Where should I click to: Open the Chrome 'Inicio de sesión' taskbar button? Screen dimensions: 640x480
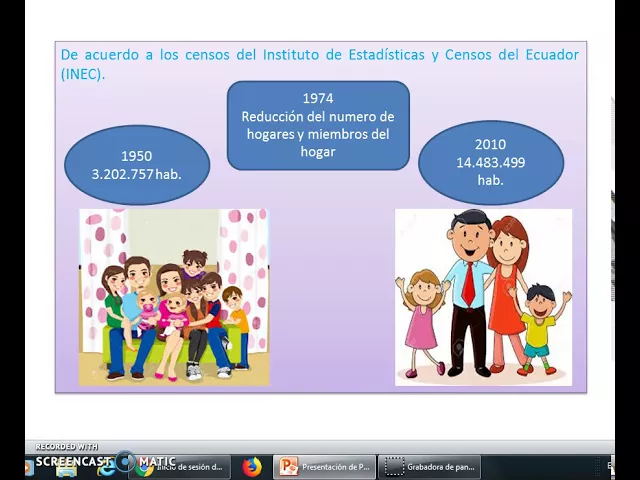tap(180, 467)
